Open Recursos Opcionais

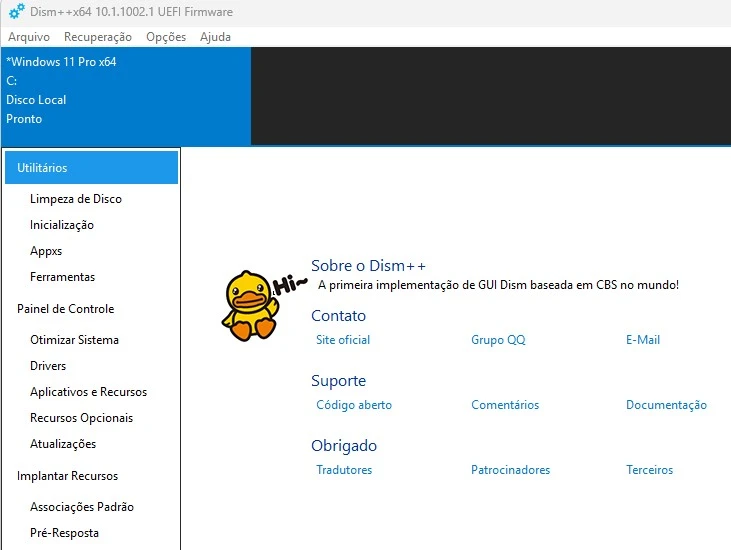(82, 418)
